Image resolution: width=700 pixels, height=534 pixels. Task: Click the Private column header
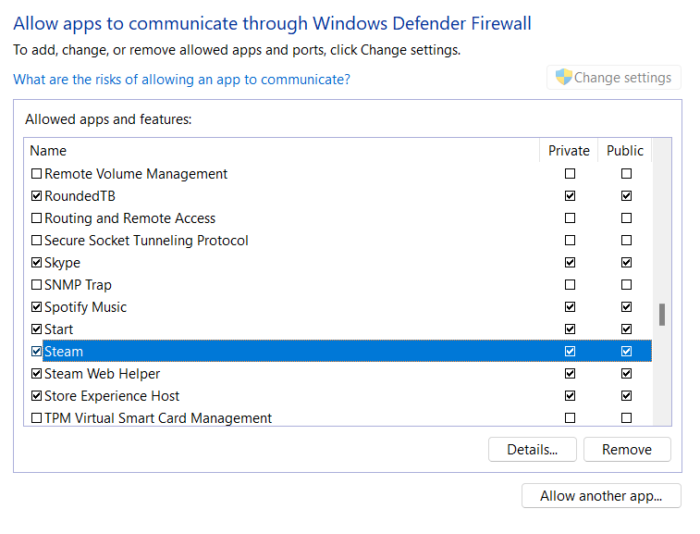(569, 151)
